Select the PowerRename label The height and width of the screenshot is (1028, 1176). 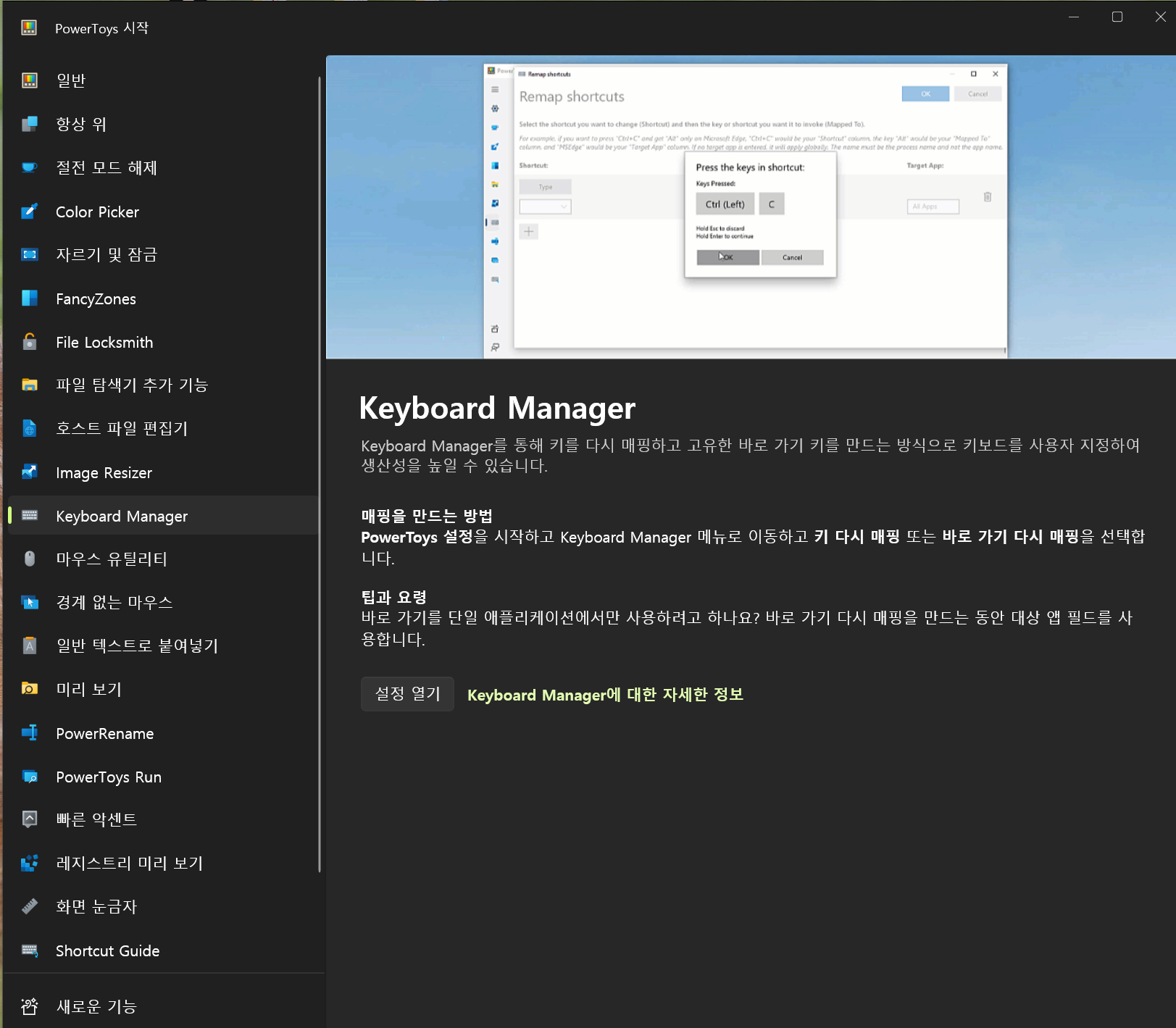[x=105, y=733]
